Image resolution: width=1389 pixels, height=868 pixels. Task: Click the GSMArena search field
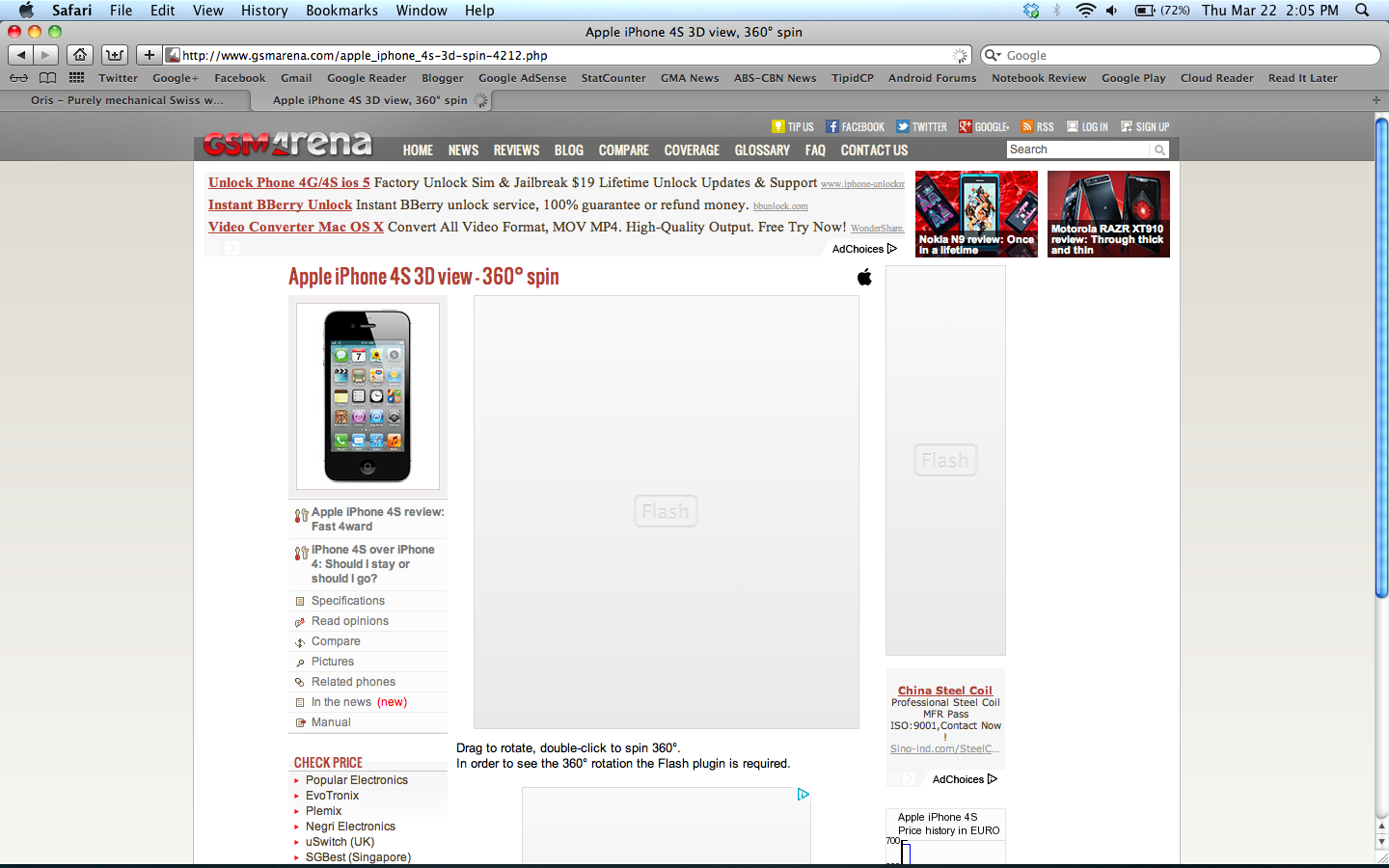pyautogui.click(x=1078, y=149)
